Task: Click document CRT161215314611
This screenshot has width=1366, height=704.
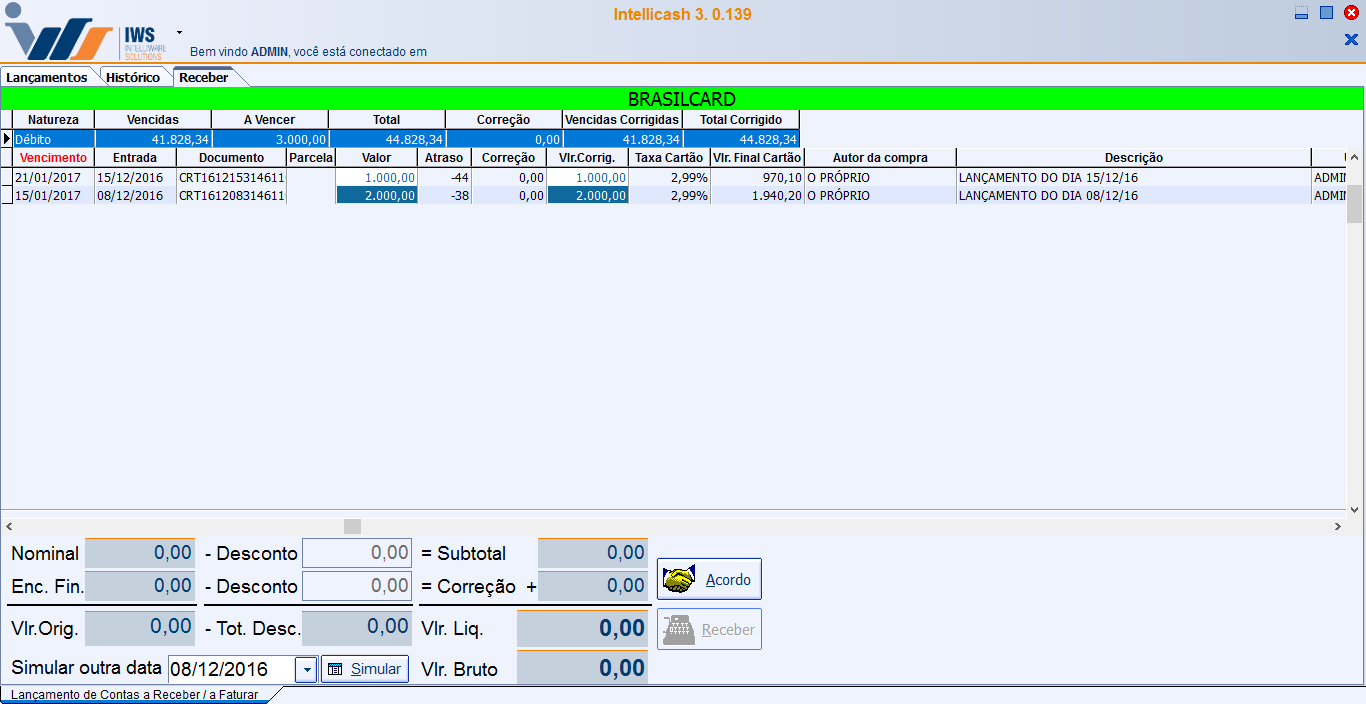Action: [231, 177]
